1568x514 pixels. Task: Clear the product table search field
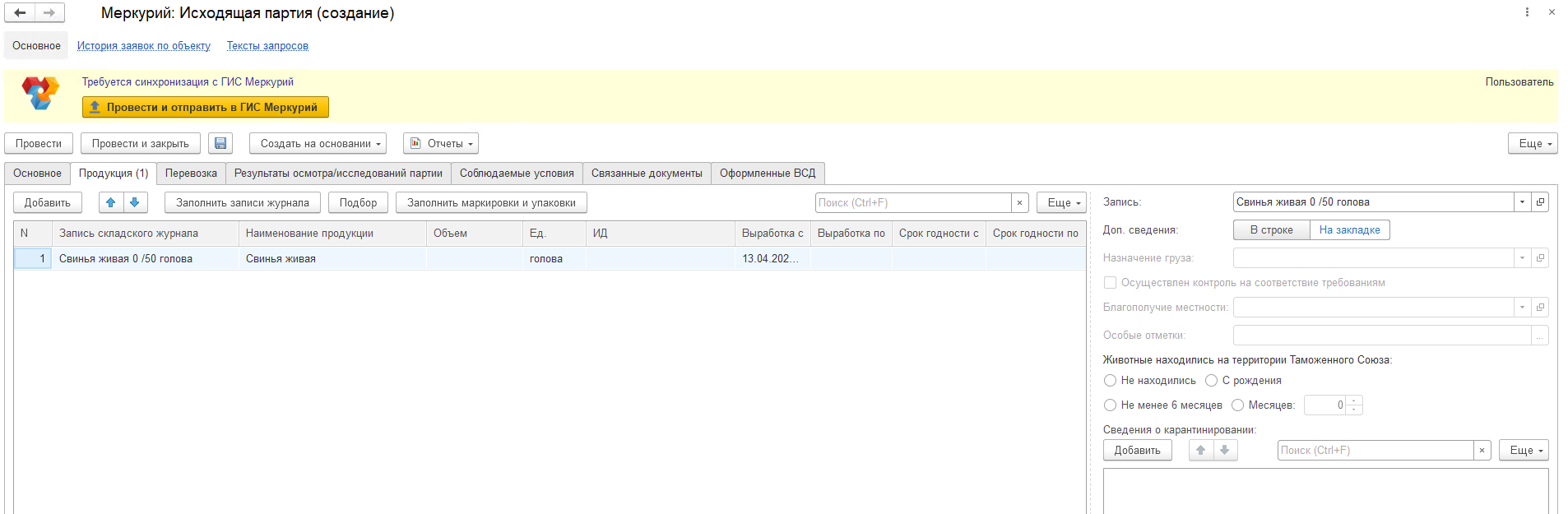pyautogui.click(x=1020, y=202)
